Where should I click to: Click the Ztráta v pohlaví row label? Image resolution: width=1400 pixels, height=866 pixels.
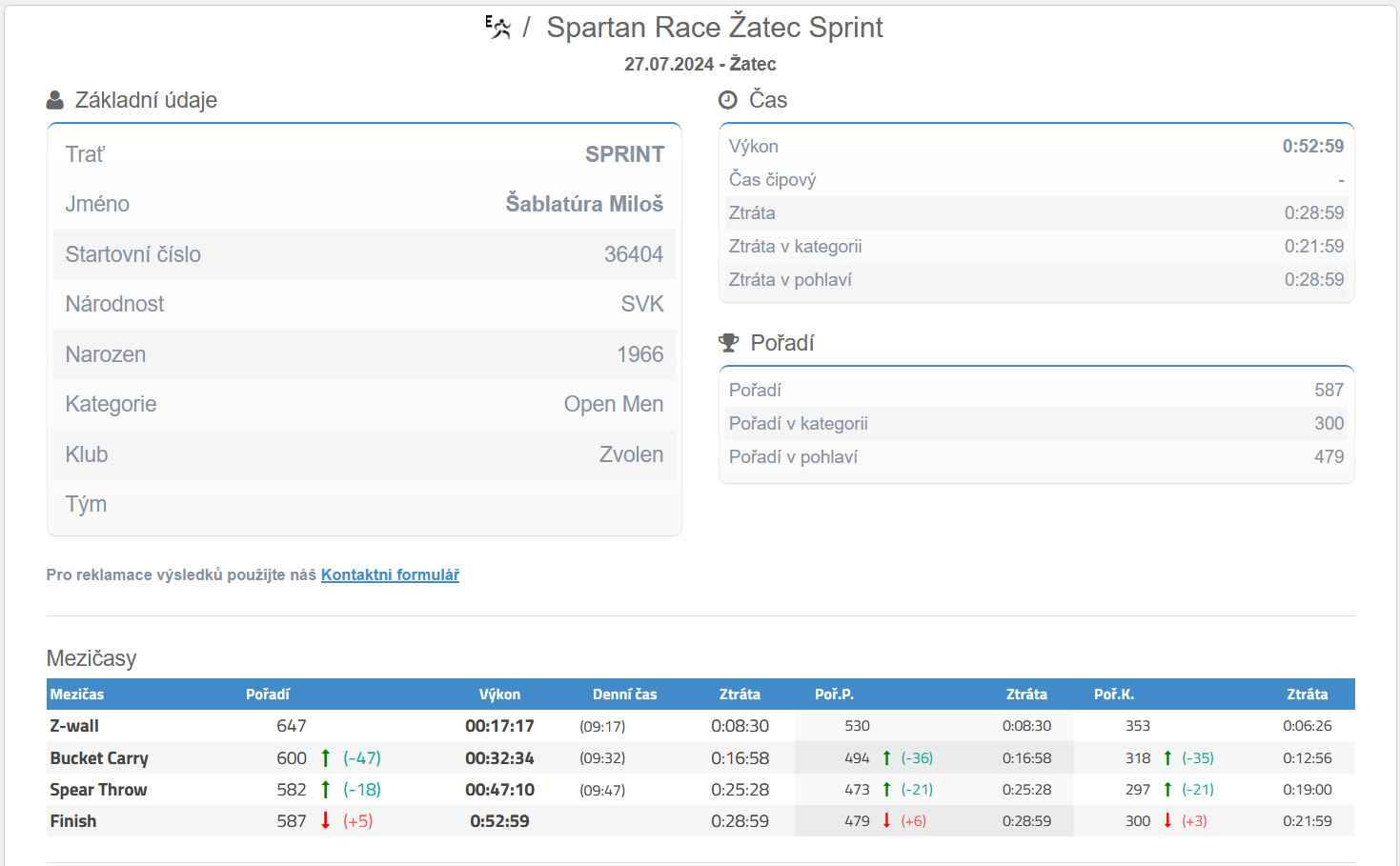[790, 279]
